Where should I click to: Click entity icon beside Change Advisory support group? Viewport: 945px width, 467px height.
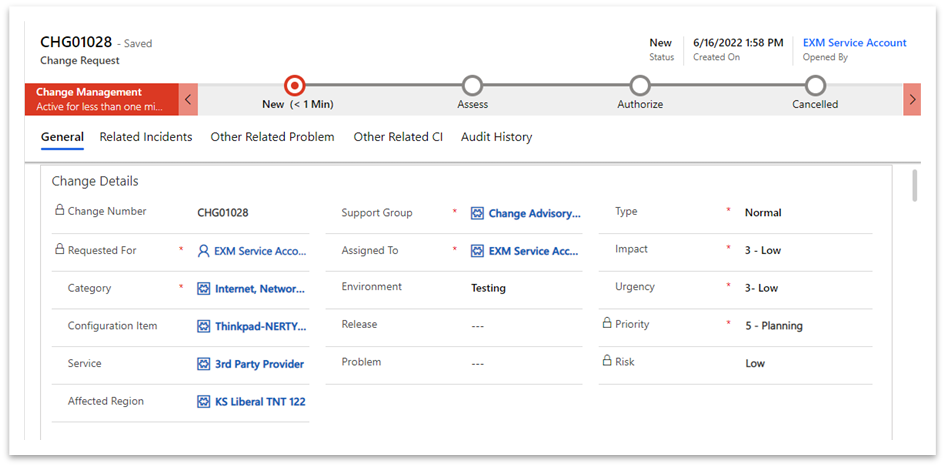477,213
